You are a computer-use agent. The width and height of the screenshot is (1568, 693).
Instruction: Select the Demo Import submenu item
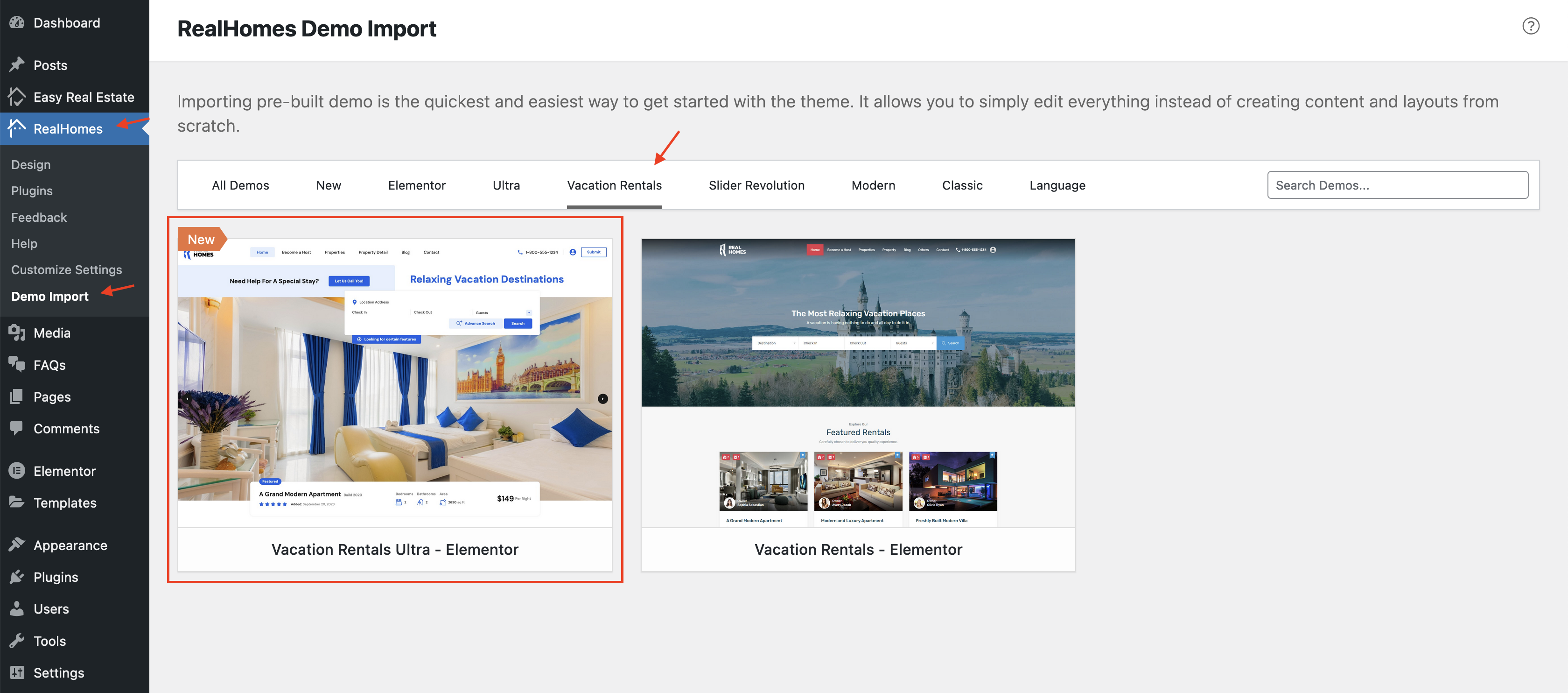pyautogui.click(x=50, y=296)
